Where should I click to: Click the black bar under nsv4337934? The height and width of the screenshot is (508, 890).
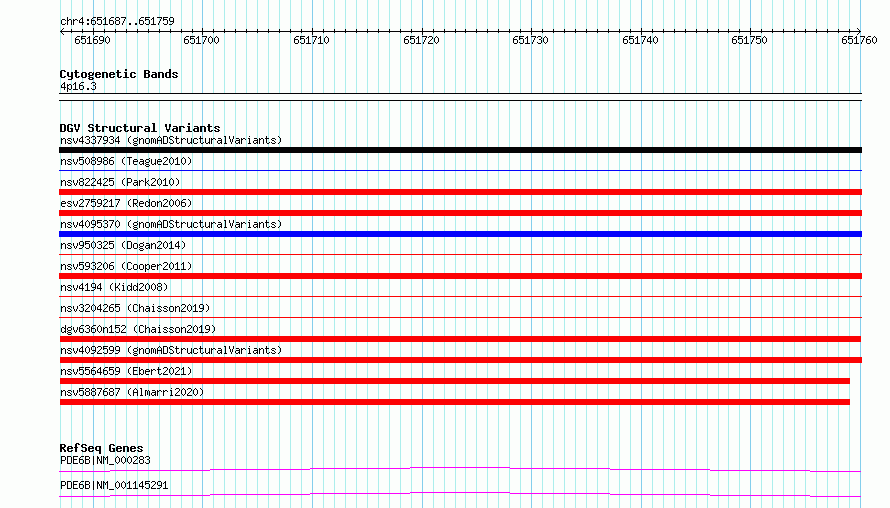[x=460, y=150]
